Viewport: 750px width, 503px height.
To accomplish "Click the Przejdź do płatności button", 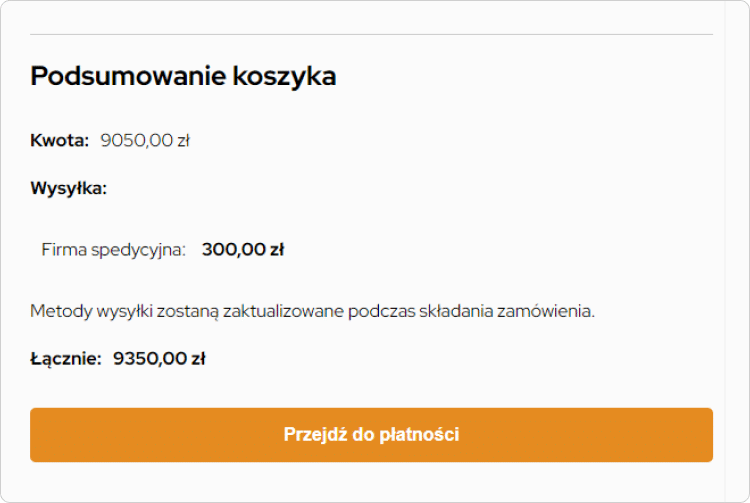I will (x=371, y=435).
